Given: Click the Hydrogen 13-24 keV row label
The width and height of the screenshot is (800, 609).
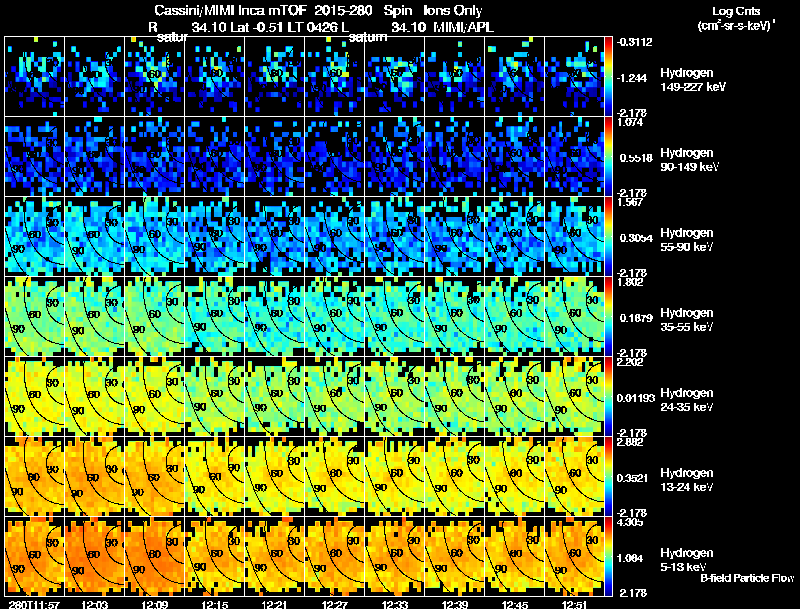Looking at the screenshot, I should pos(687,480).
